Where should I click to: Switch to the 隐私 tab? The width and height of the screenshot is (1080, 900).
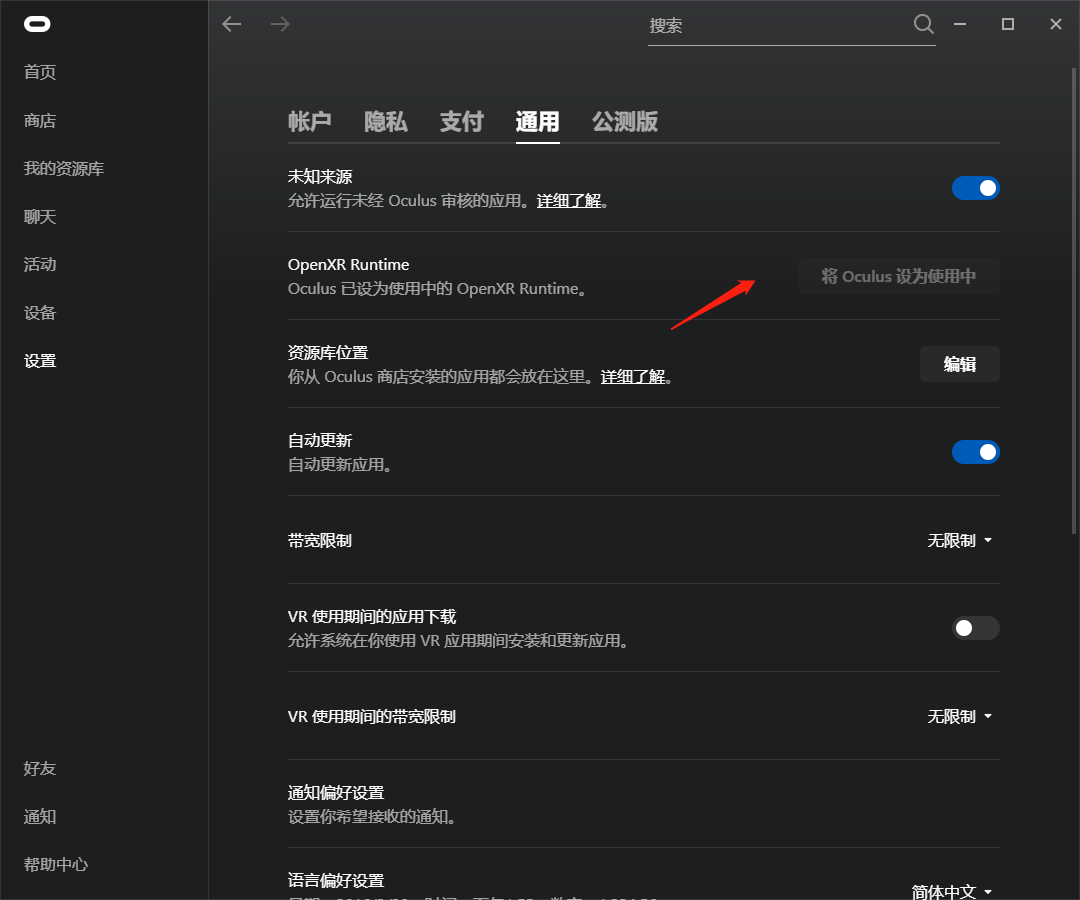[x=386, y=122]
